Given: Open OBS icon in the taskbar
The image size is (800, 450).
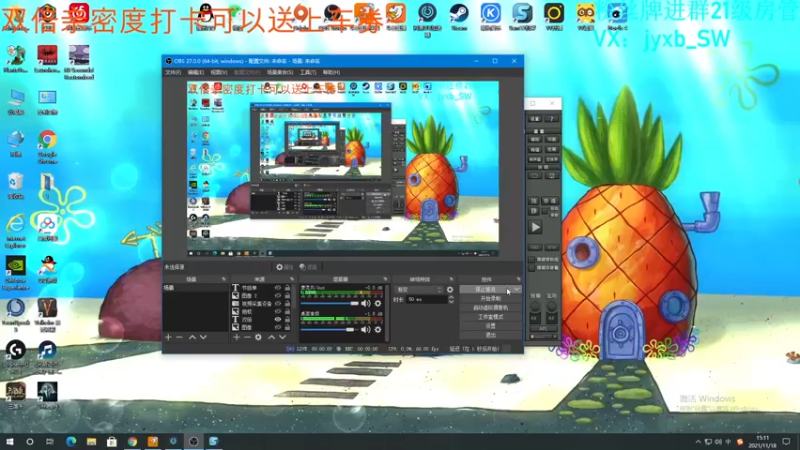Looking at the screenshot, I should coord(193,441).
